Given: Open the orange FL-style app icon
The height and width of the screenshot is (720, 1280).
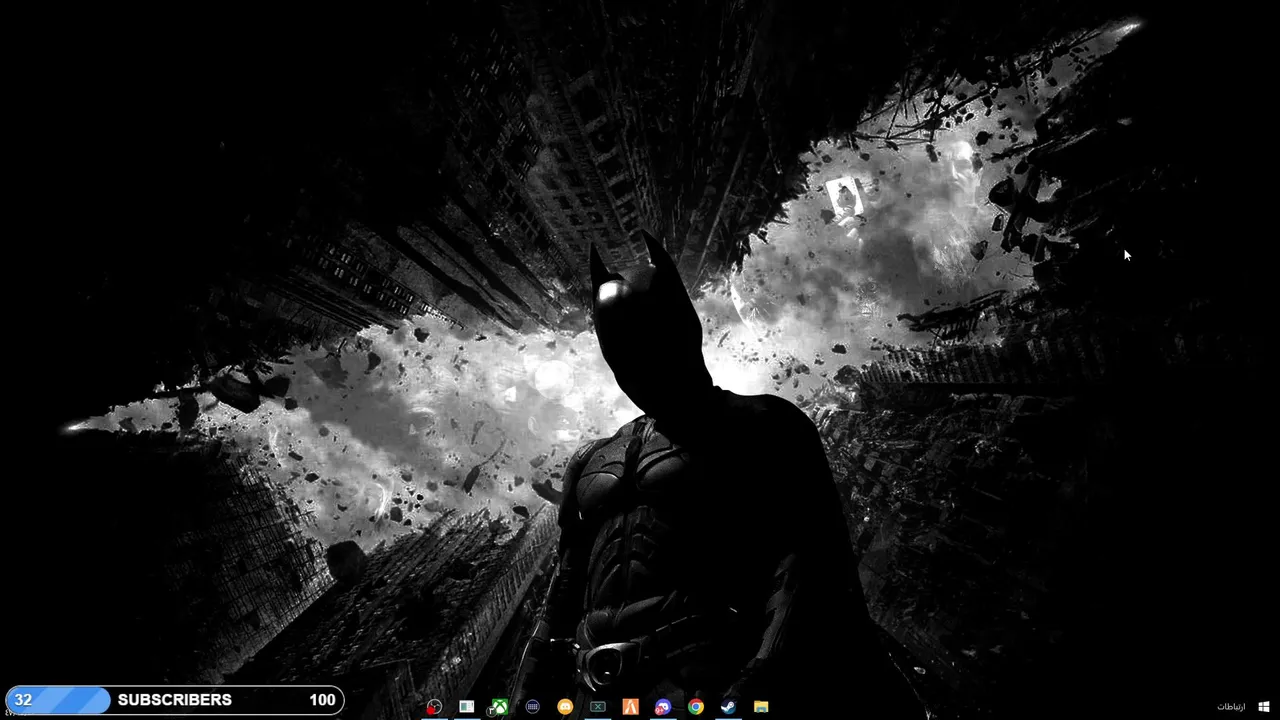Looking at the screenshot, I should (630, 707).
